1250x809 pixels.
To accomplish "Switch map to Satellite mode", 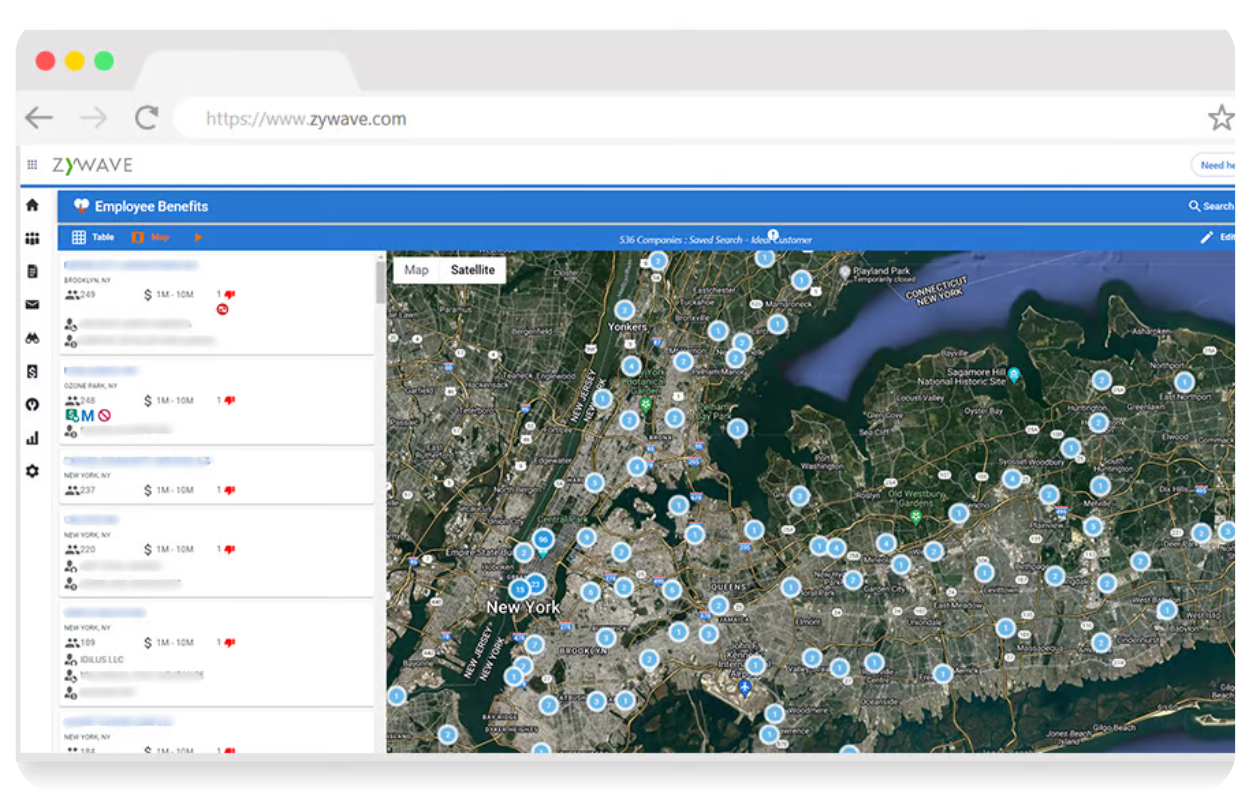I will (x=472, y=270).
